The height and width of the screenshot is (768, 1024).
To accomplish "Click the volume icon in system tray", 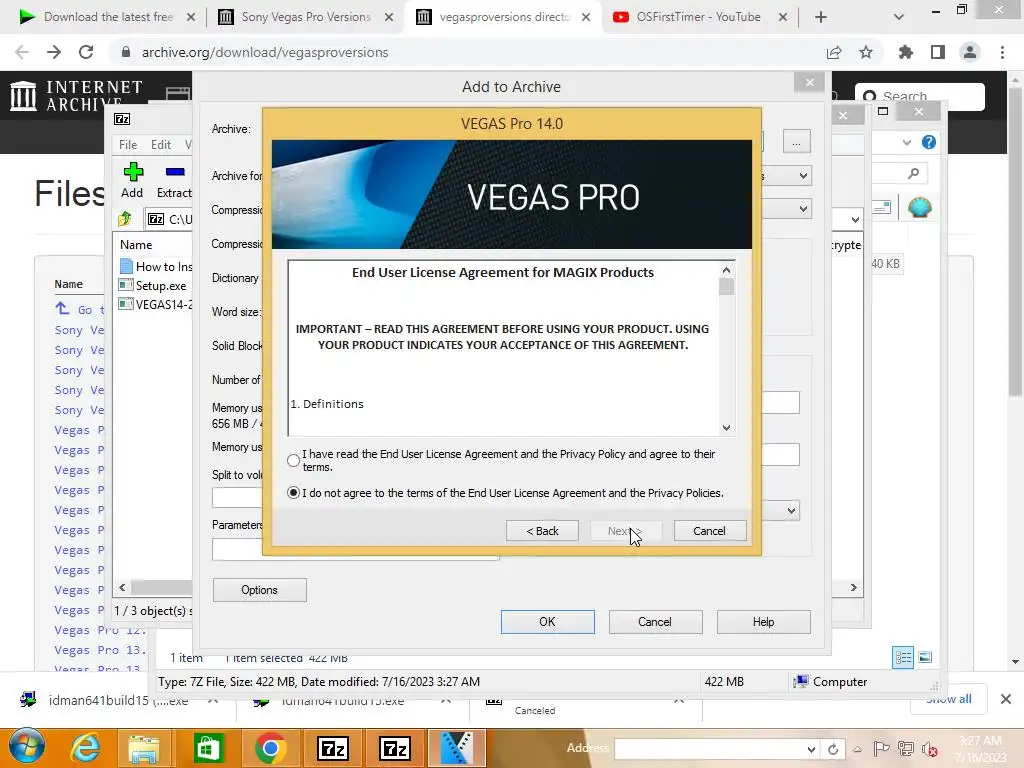I will (929, 749).
